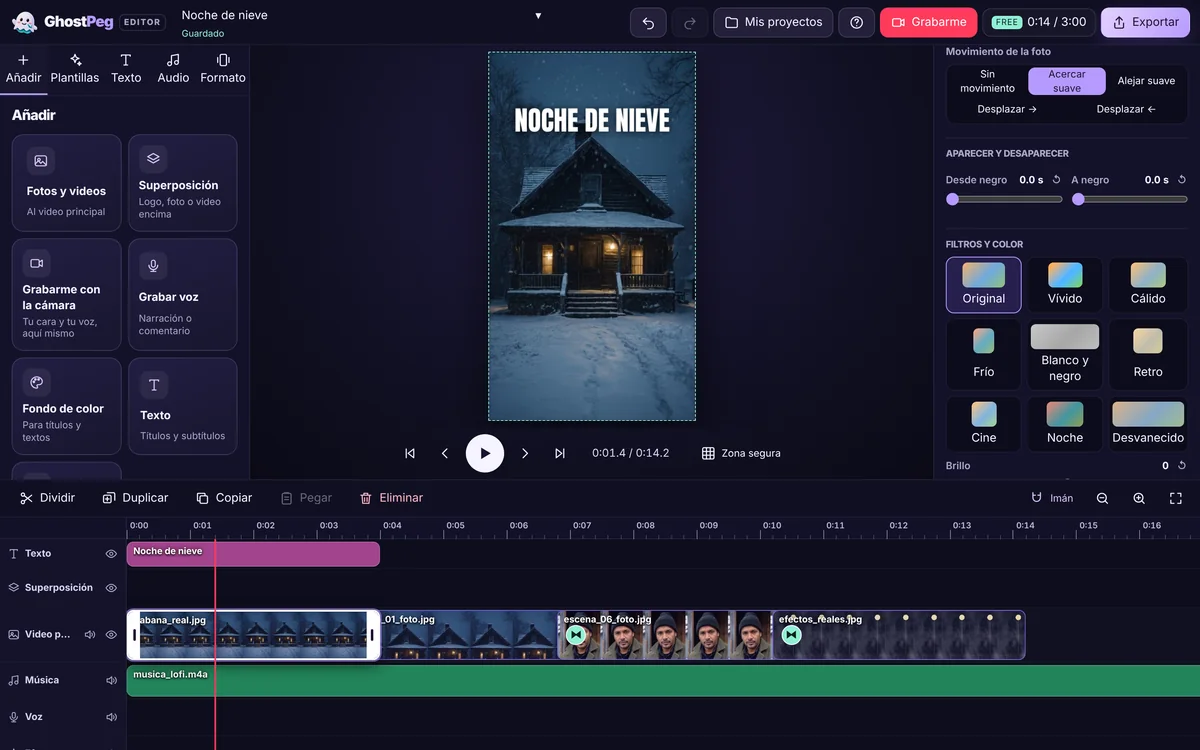The width and height of the screenshot is (1200, 750).
Task: Click the Desde negro slider handle
Action: pos(952,199)
